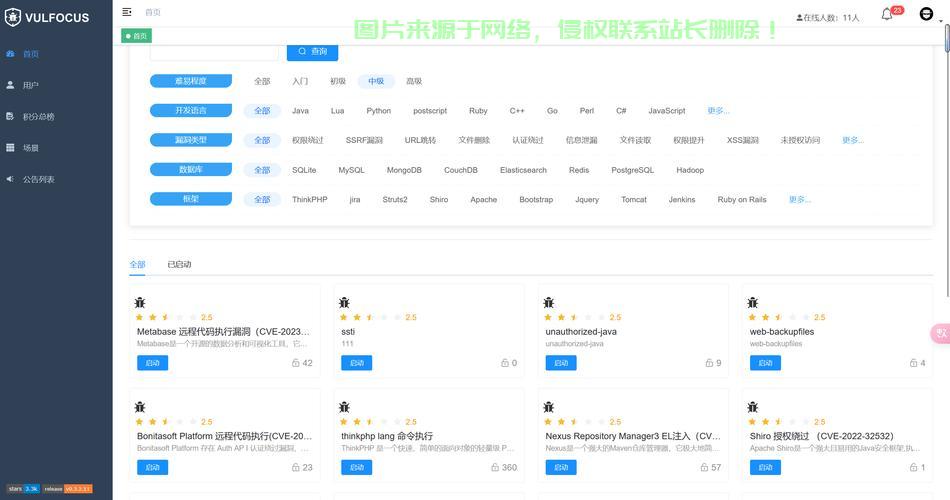Viewport: 950px width, 500px height.
Task: Filter vulnerability type by XSS漏洞
Action: click(743, 140)
